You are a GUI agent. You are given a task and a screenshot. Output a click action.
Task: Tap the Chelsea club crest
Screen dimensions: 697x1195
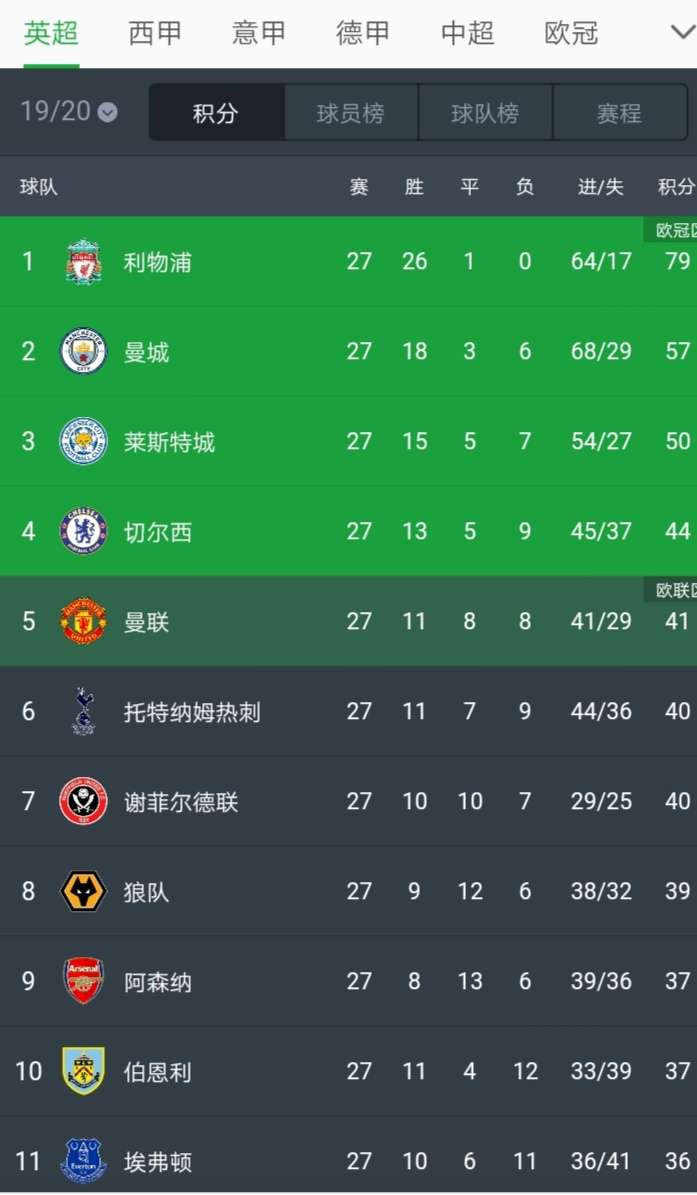pos(83,531)
